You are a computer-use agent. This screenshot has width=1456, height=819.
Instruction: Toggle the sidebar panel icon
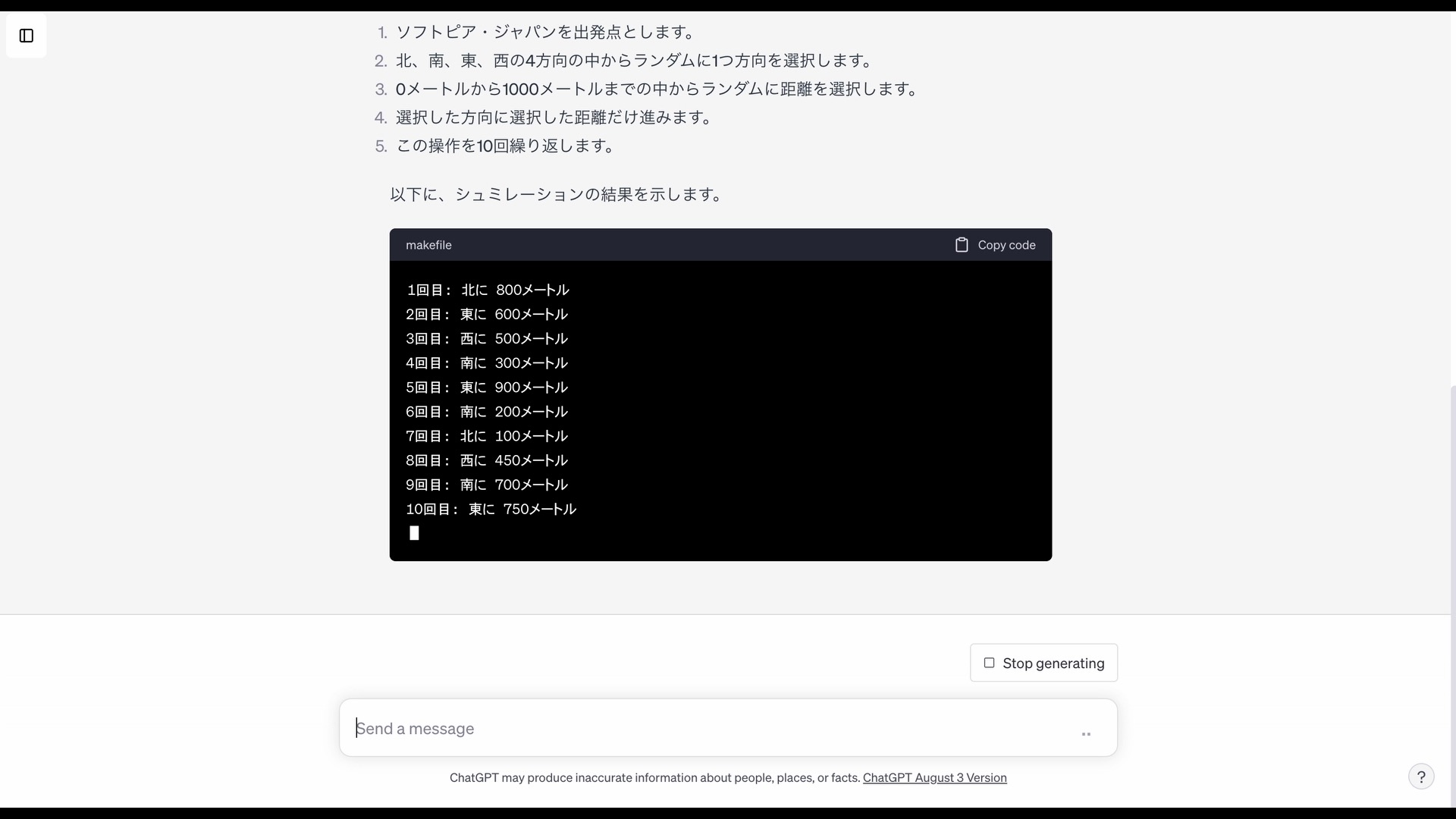pos(27,36)
